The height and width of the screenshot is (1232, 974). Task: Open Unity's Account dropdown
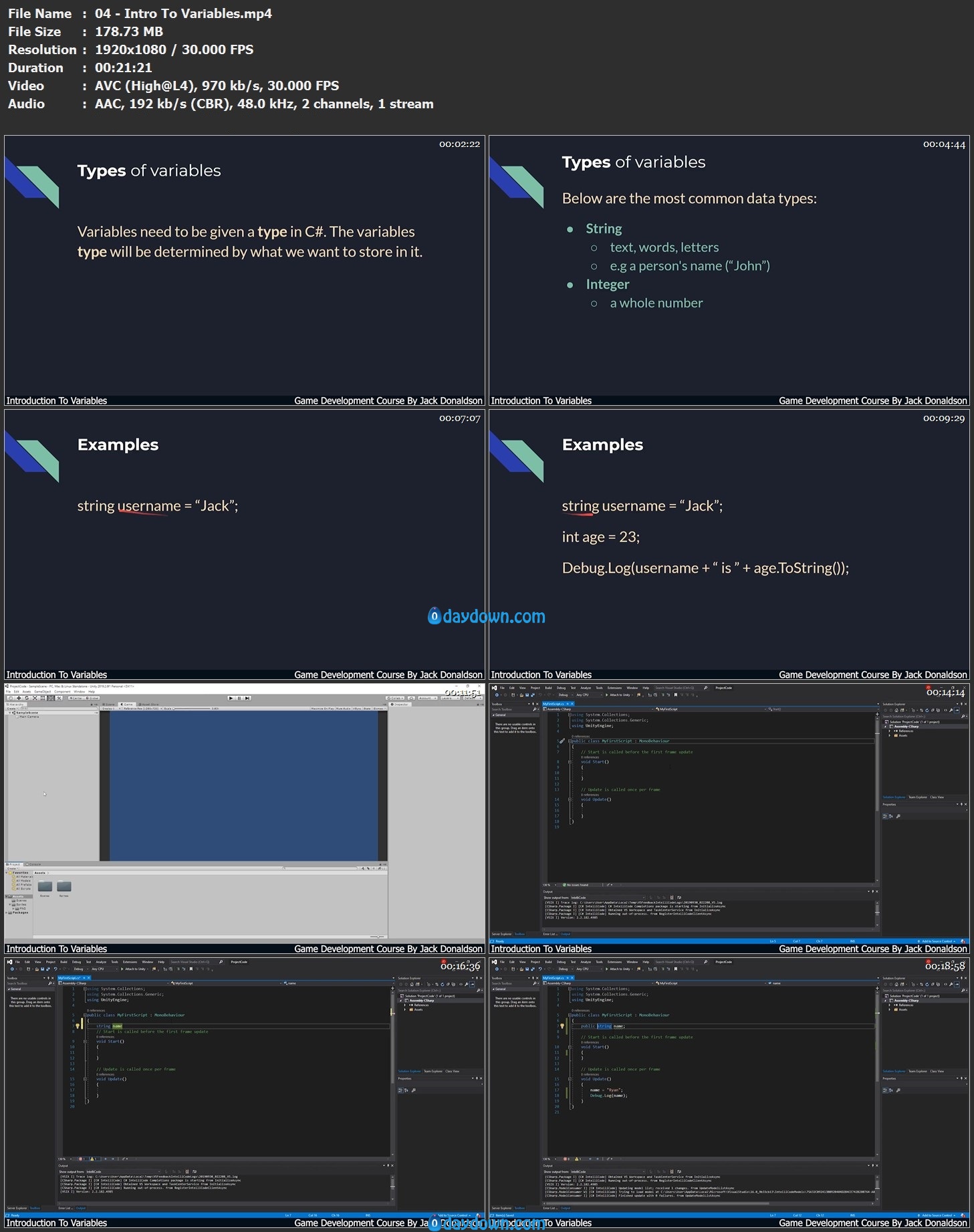[427, 698]
